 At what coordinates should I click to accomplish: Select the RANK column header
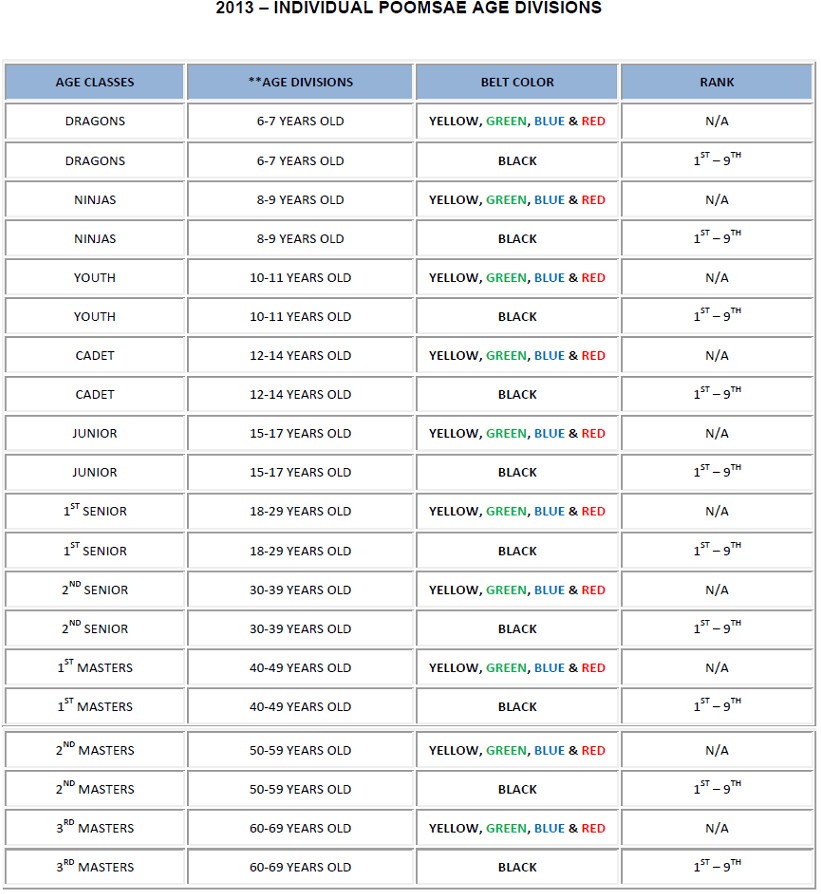click(717, 82)
